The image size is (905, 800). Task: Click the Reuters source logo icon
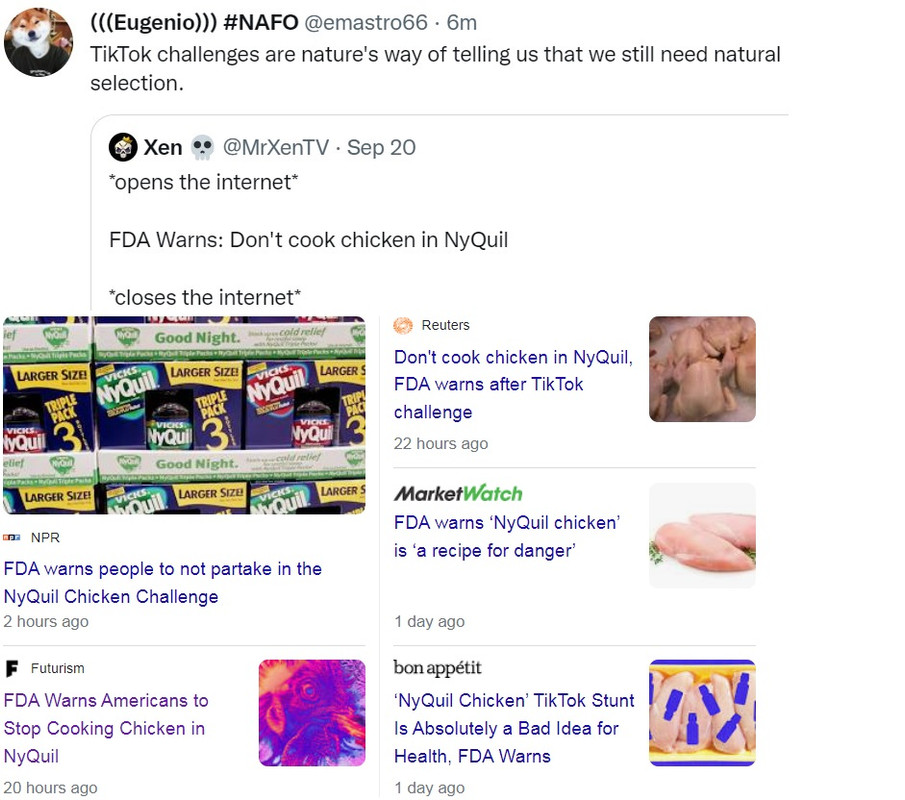click(x=403, y=326)
